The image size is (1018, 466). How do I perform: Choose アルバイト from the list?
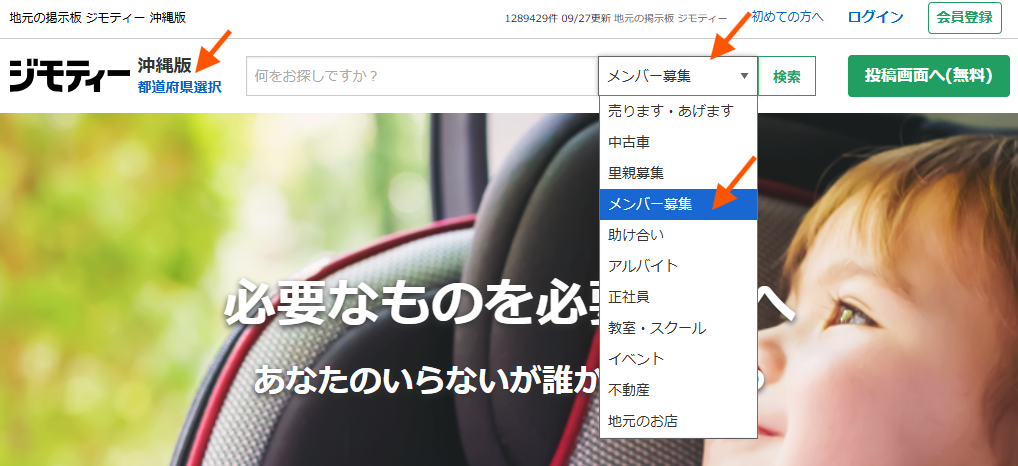pyautogui.click(x=643, y=266)
